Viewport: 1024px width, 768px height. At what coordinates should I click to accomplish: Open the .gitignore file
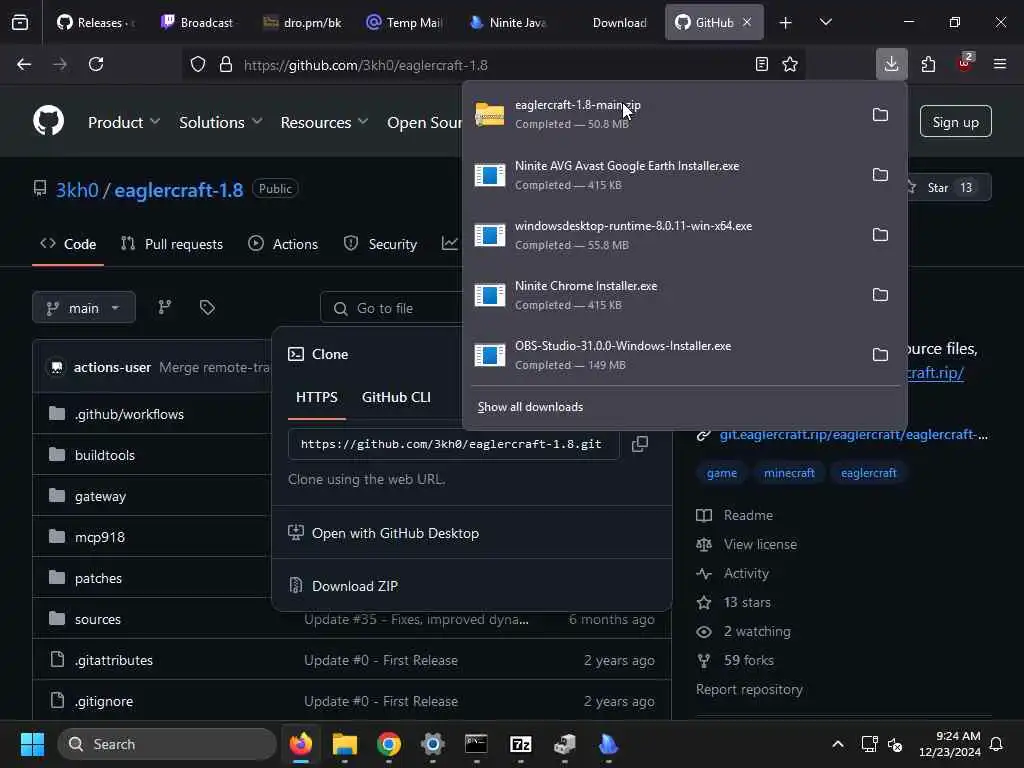(104, 701)
